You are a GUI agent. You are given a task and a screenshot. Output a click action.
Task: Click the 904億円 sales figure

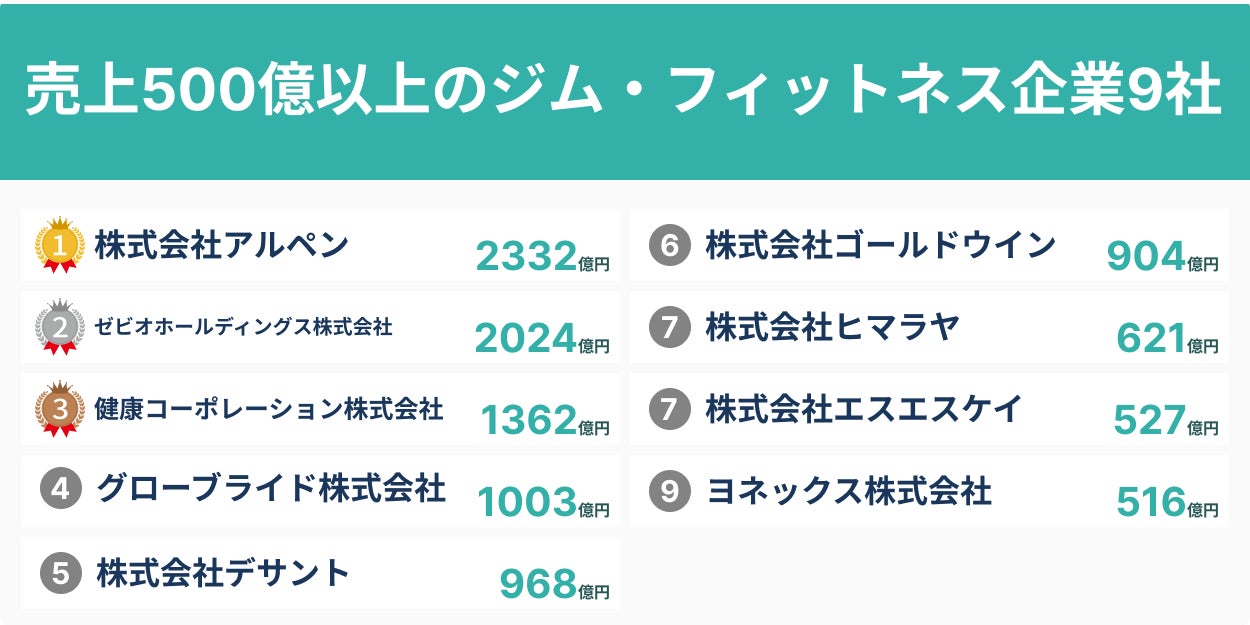pos(1161,258)
